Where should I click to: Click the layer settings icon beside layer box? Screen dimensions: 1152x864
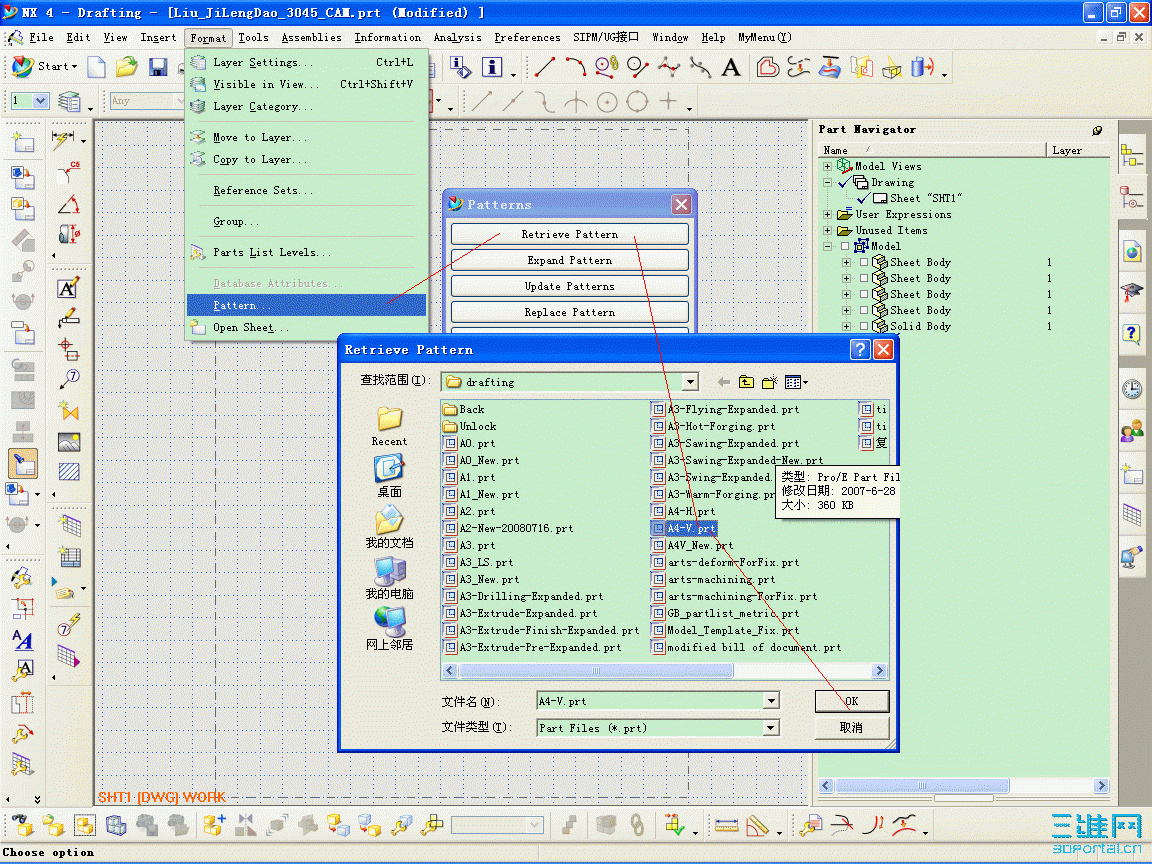point(70,101)
